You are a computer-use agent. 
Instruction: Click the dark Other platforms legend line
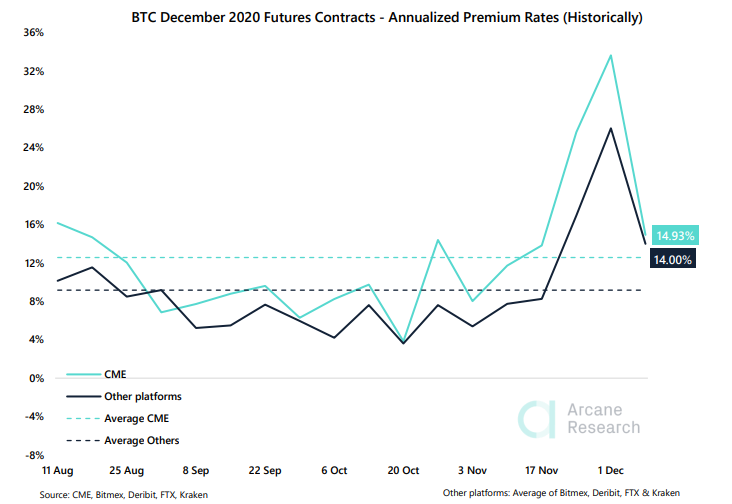click(83, 396)
